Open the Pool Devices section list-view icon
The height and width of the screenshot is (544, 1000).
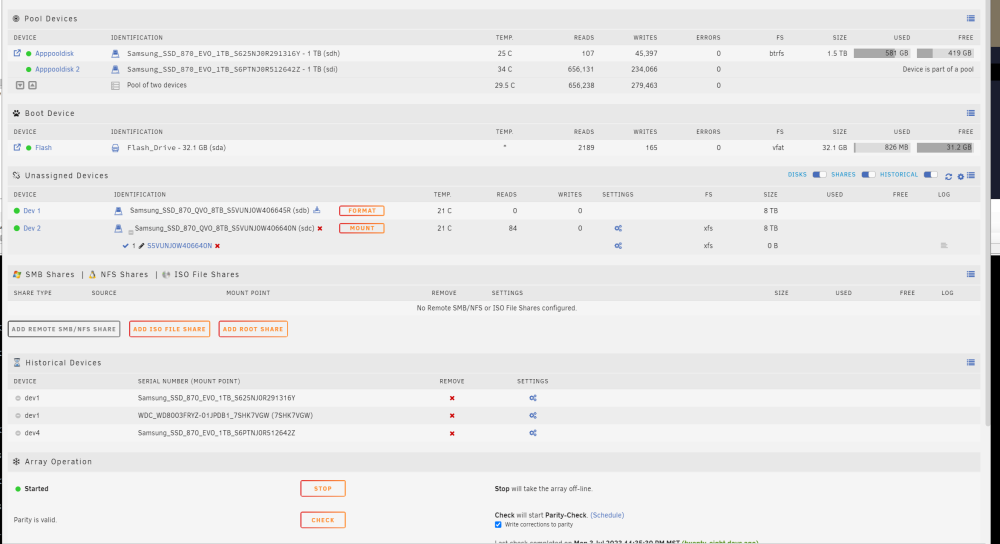(971, 18)
